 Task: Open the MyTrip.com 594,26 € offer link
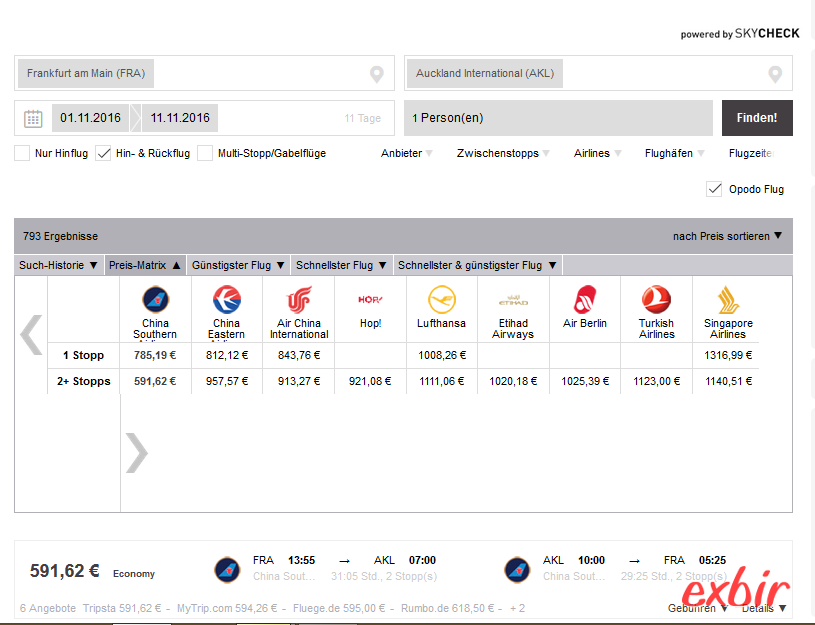pos(227,608)
